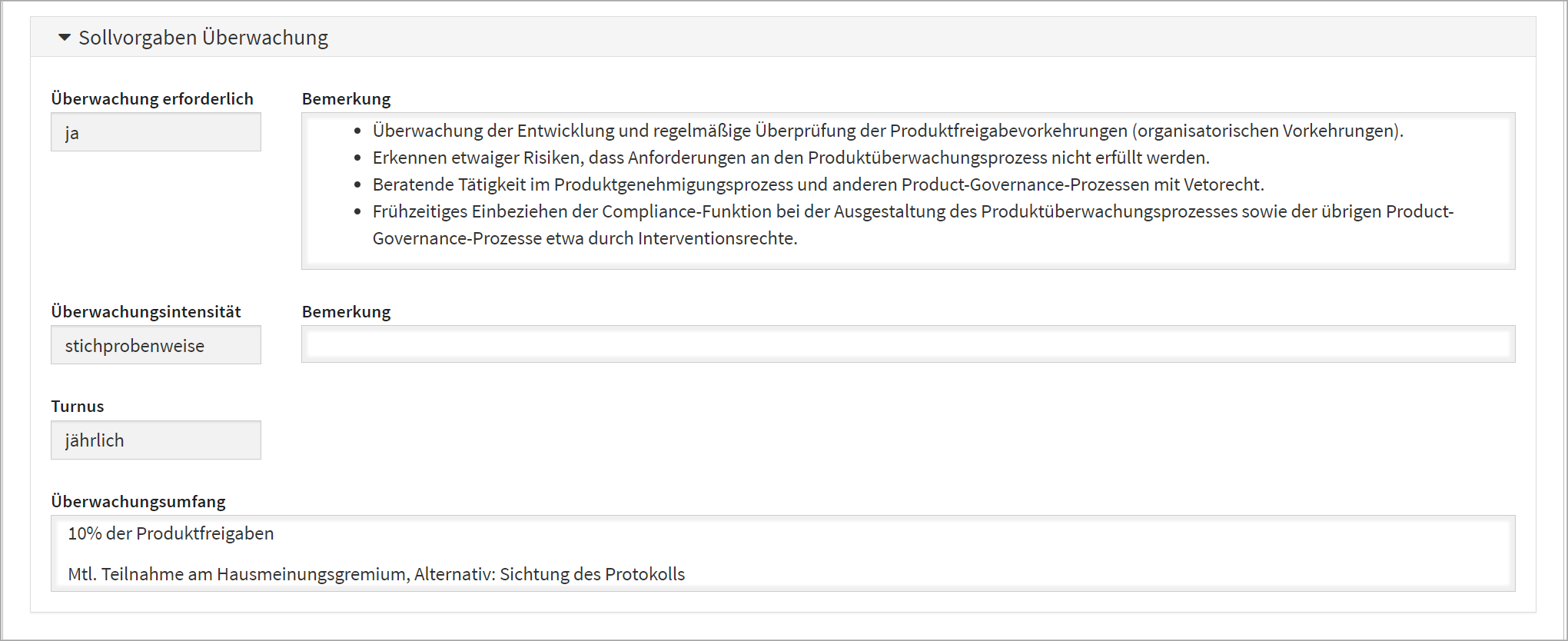
Task: Click the Governance-Prozesse etwa durch Interventionsrechte line
Action: [x=585, y=238]
